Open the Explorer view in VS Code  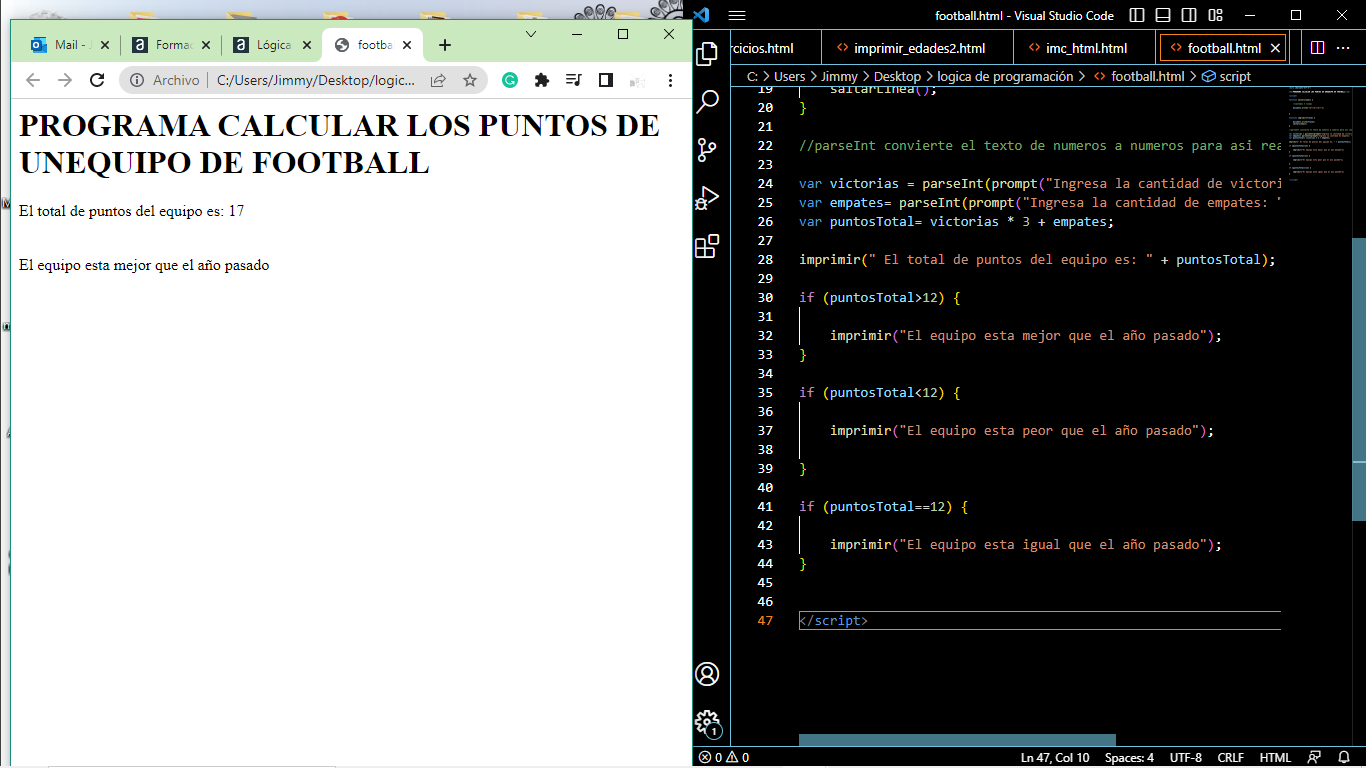707,53
